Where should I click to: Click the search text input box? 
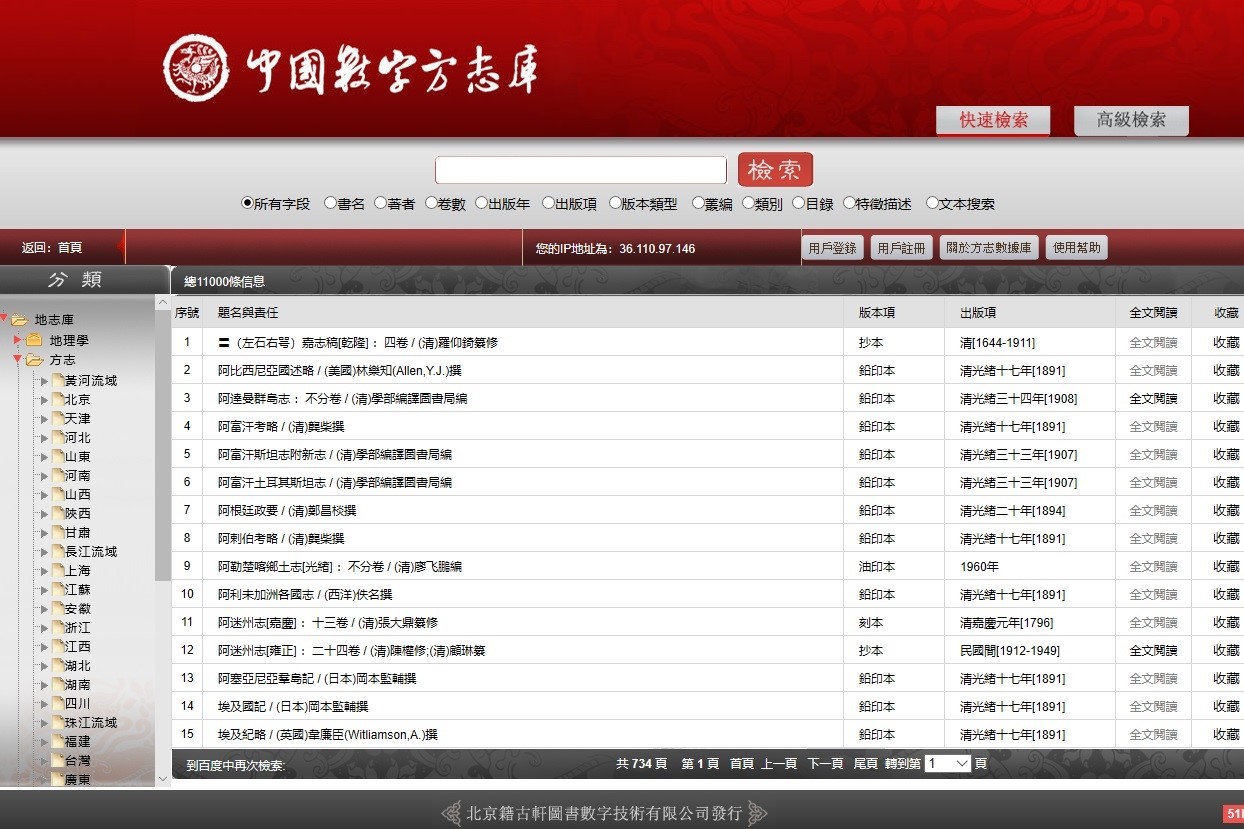coord(580,170)
